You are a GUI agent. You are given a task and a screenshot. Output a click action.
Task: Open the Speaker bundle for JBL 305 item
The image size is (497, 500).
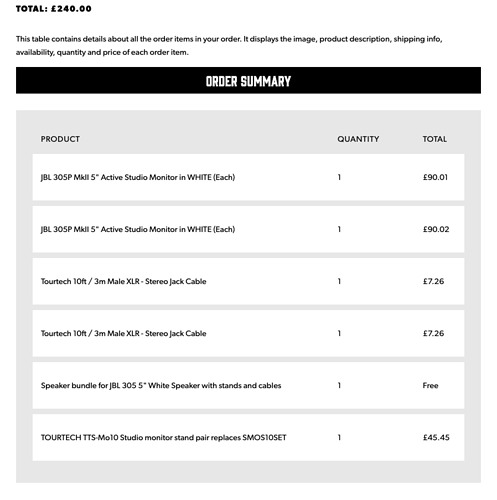161,385
